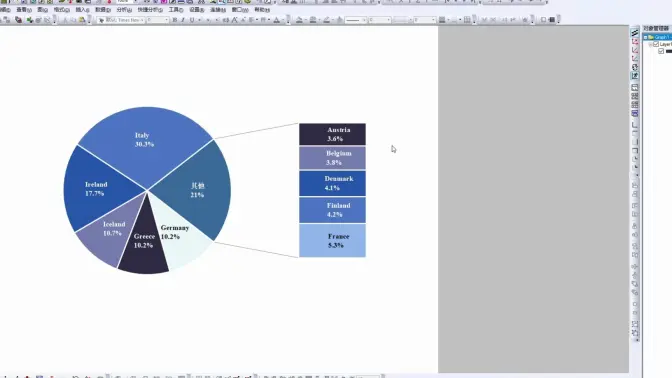The width and height of the screenshot is (672, 378).
Task: Select the Italy 30.3% pie slice
Action: 144,140
